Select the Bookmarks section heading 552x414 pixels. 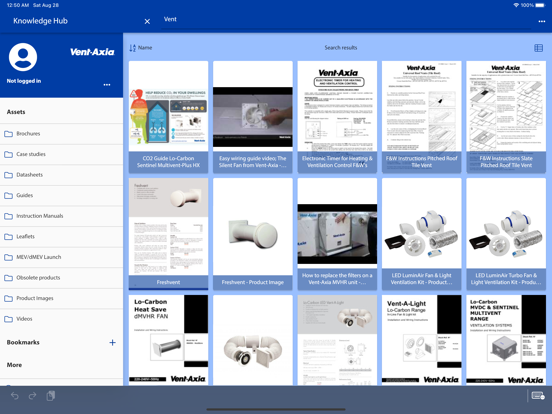tap(23, 342)
